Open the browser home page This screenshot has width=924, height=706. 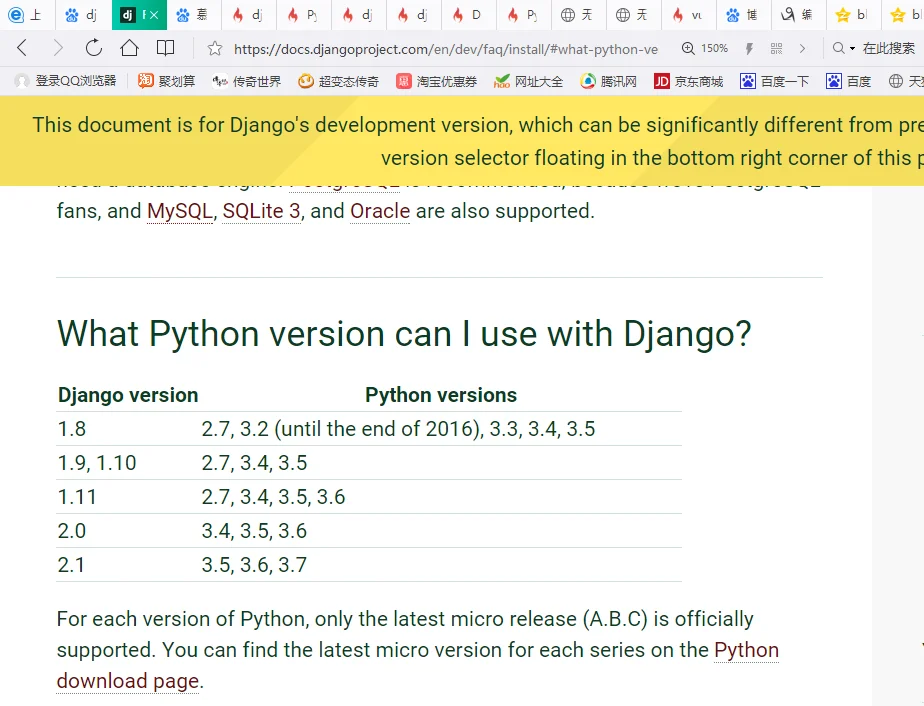130,48
